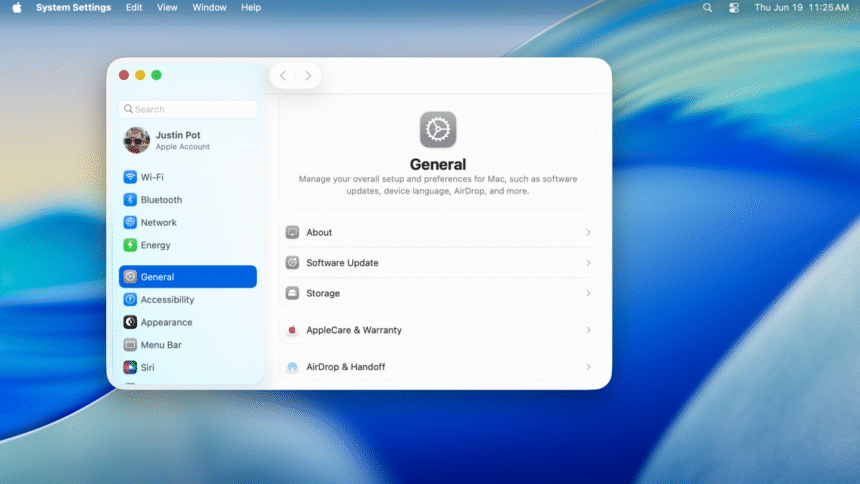The image size is (860, 484).
Task: Open the Edit menu
Action: (x=134, y=7)
